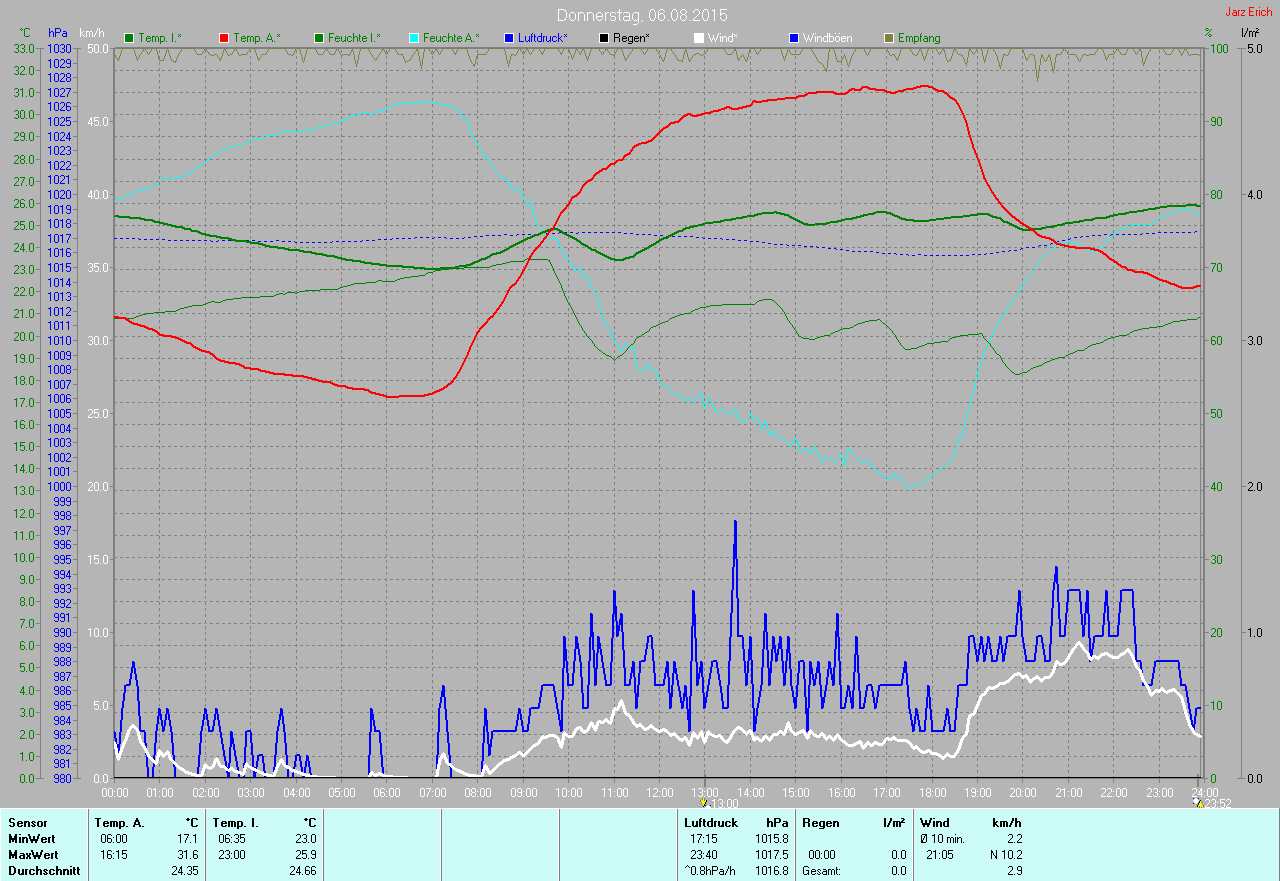The height and width of the screenshot is (881, 1280).
Task: Select the Wind column header in table
Action: (934, 823)
